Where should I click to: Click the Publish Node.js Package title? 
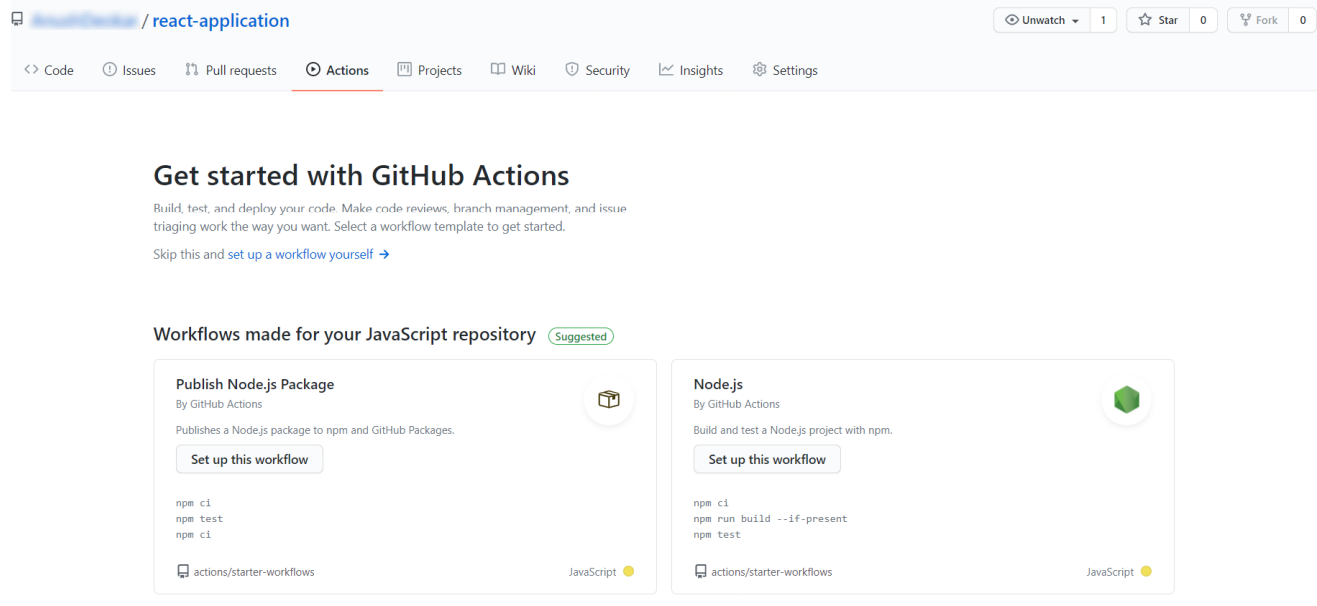255,384
